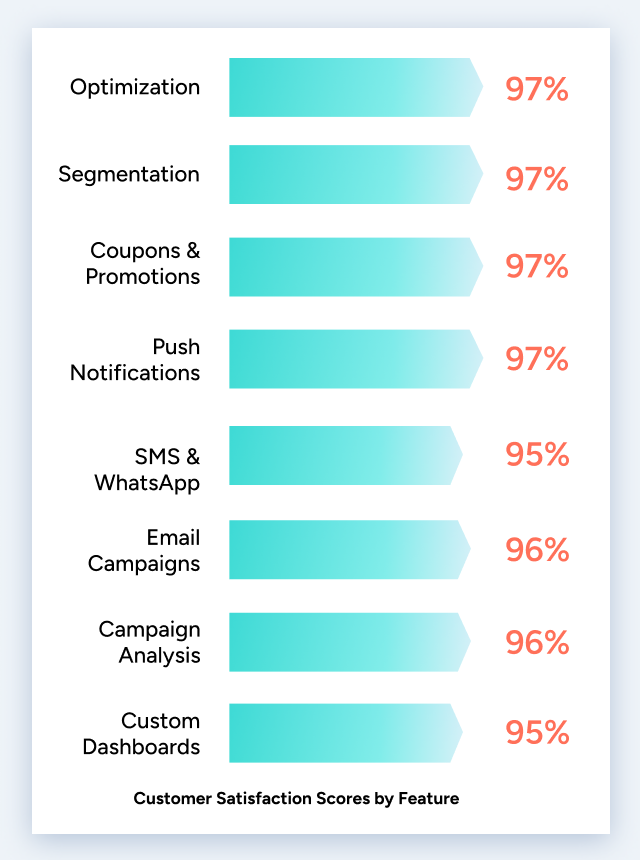Click the Push Notifications score bar

pos(350,359)
